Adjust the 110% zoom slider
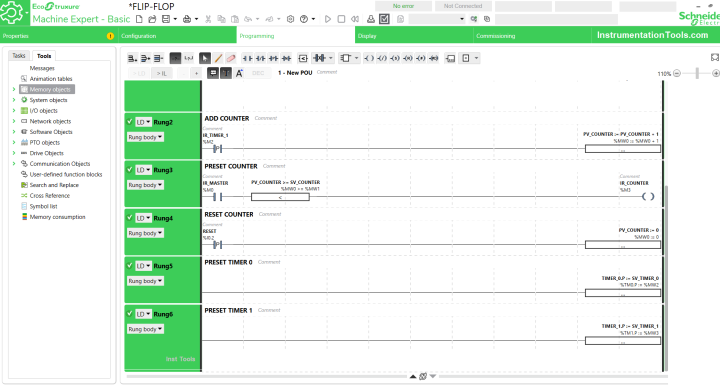This screenshot has width=720, height=387. [x=697, y=73]
